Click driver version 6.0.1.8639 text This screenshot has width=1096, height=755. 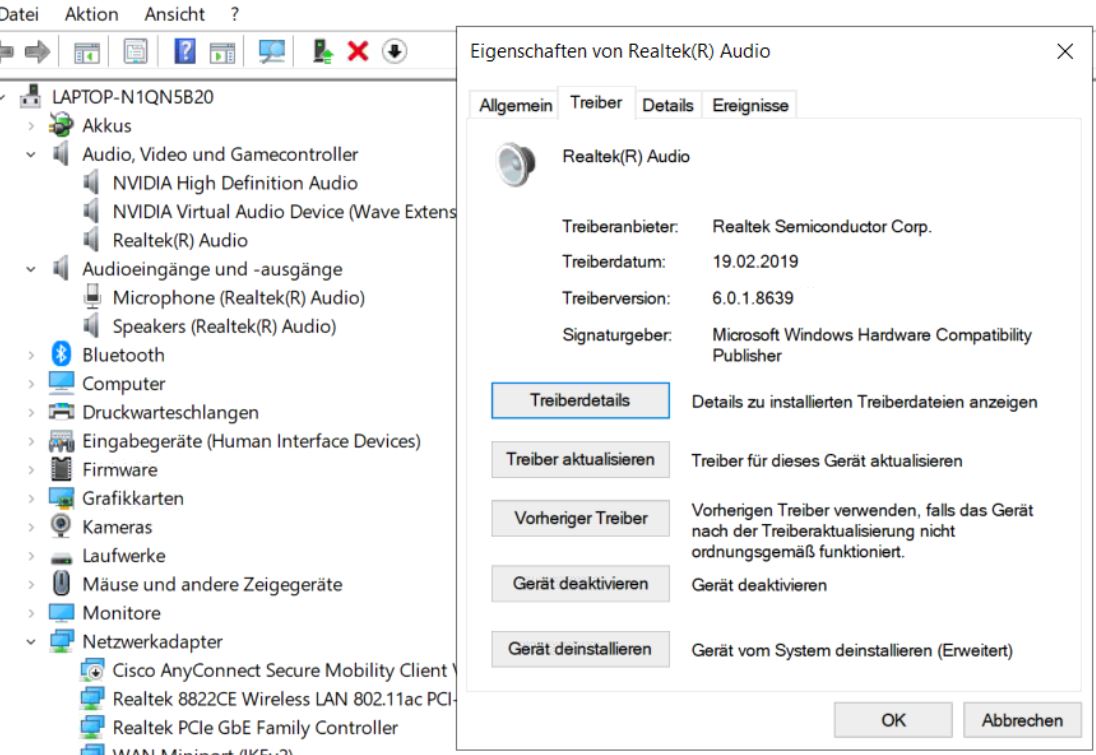[753, 299]
